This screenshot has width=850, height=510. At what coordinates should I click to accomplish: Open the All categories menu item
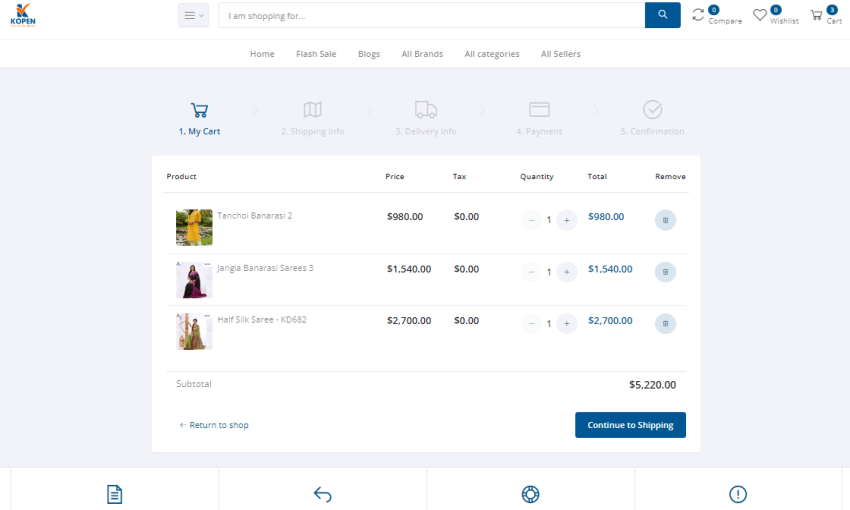click(492, 54)
